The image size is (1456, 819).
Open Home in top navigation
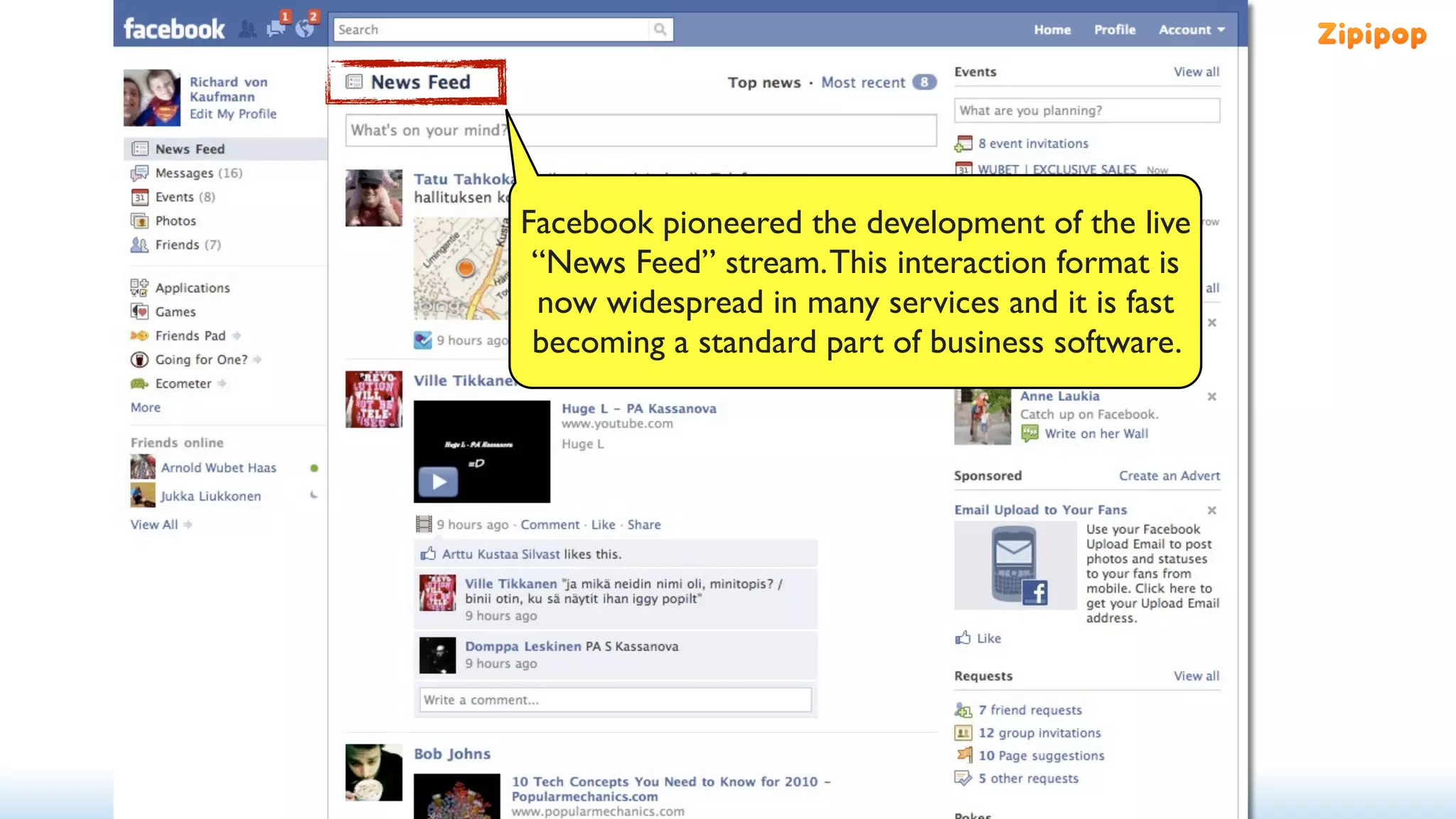(x=1052, y=30)
